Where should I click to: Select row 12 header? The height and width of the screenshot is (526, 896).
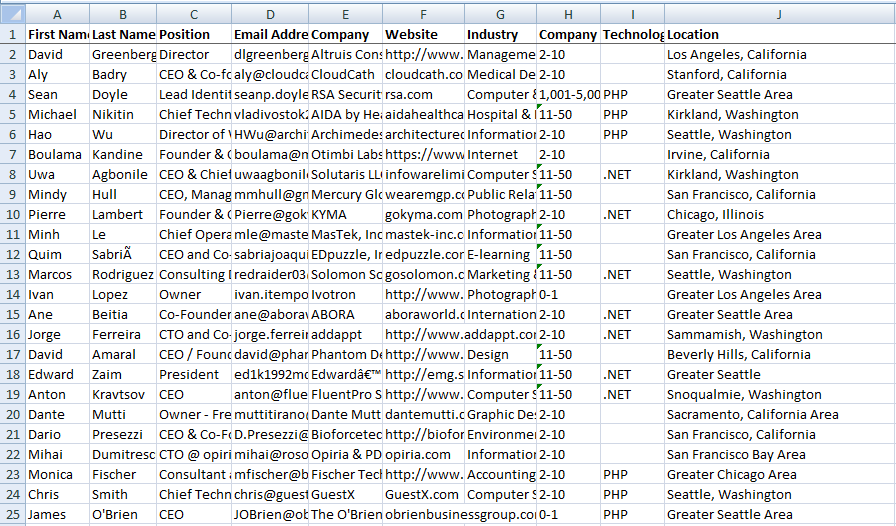(x=13, y=254)
